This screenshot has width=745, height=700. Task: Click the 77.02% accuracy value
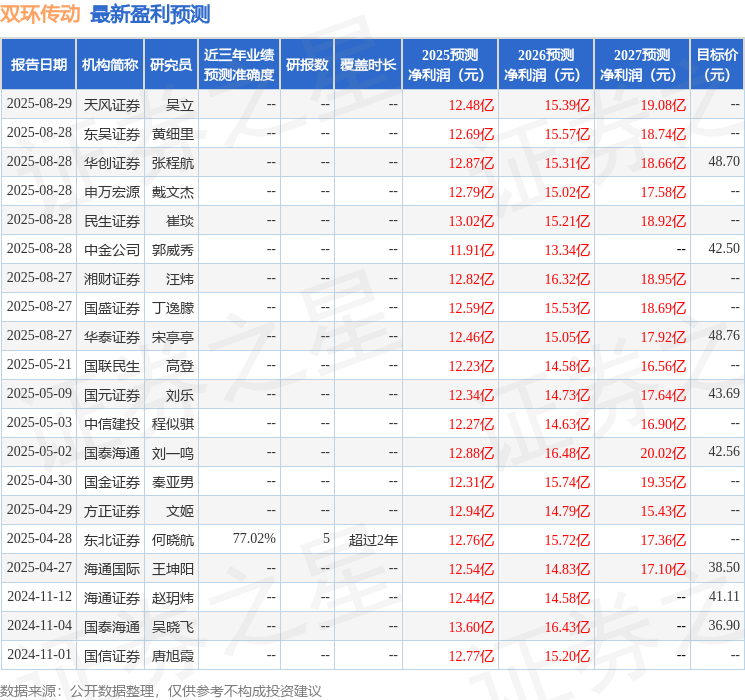pos(254,538)
